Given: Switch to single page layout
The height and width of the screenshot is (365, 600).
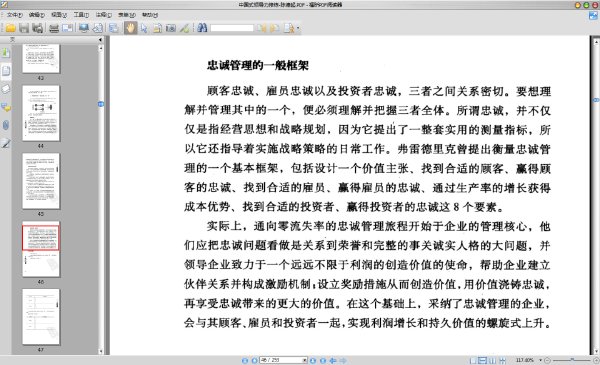Looking at the screenshot, I should pos(473,360).
